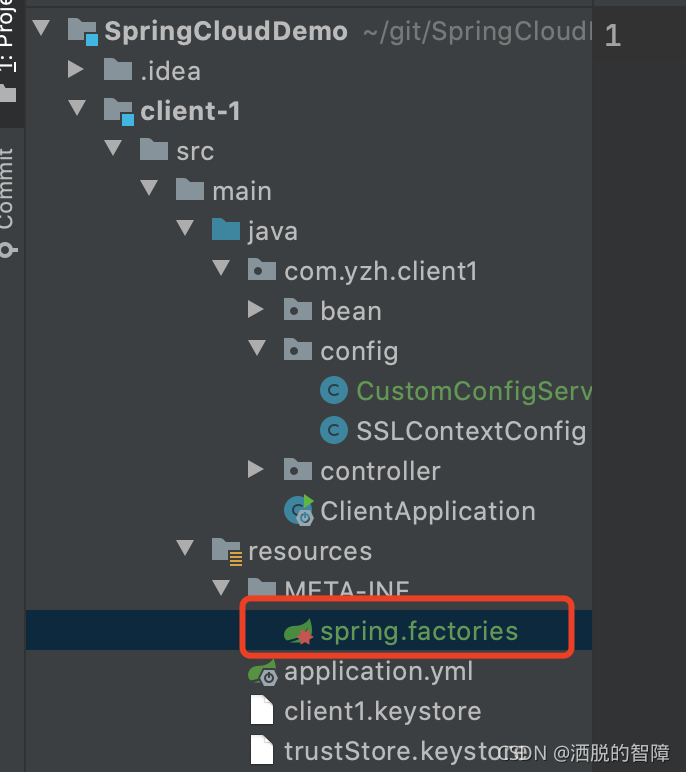Image resolution: width=686 pixels, height=772 pixels.
Task: Click the controller package icon
Action: pyautogui.click(x=297, y=469)
